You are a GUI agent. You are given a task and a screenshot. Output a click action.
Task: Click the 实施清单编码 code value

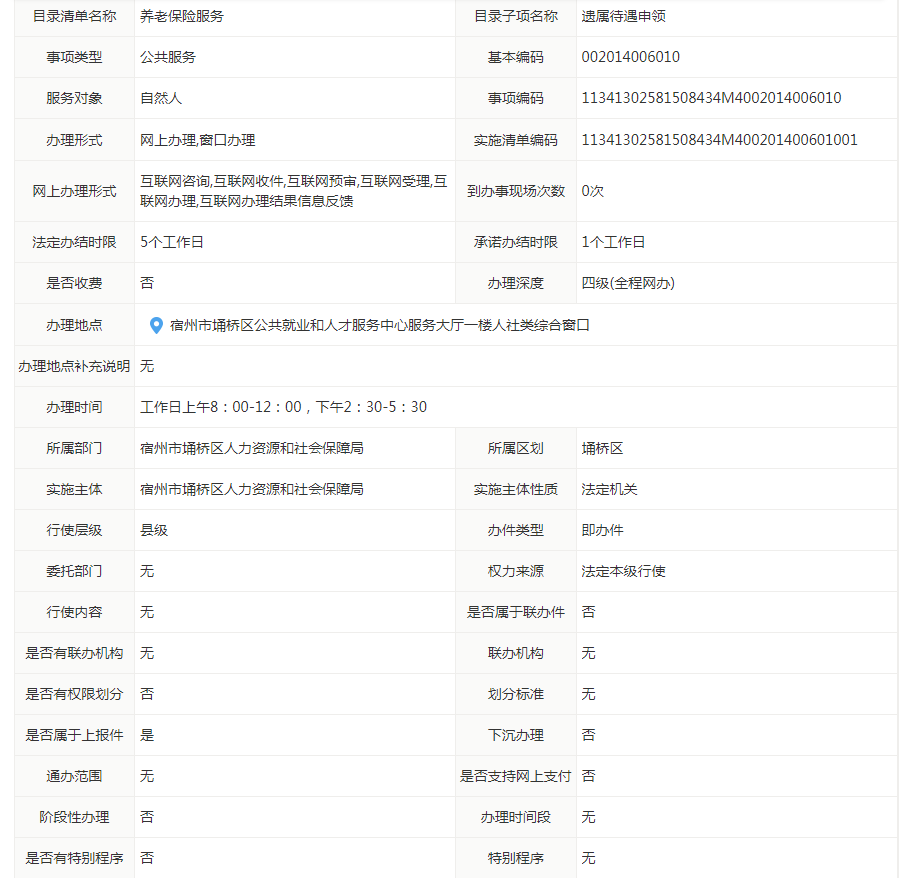click(x=719, y=140)
